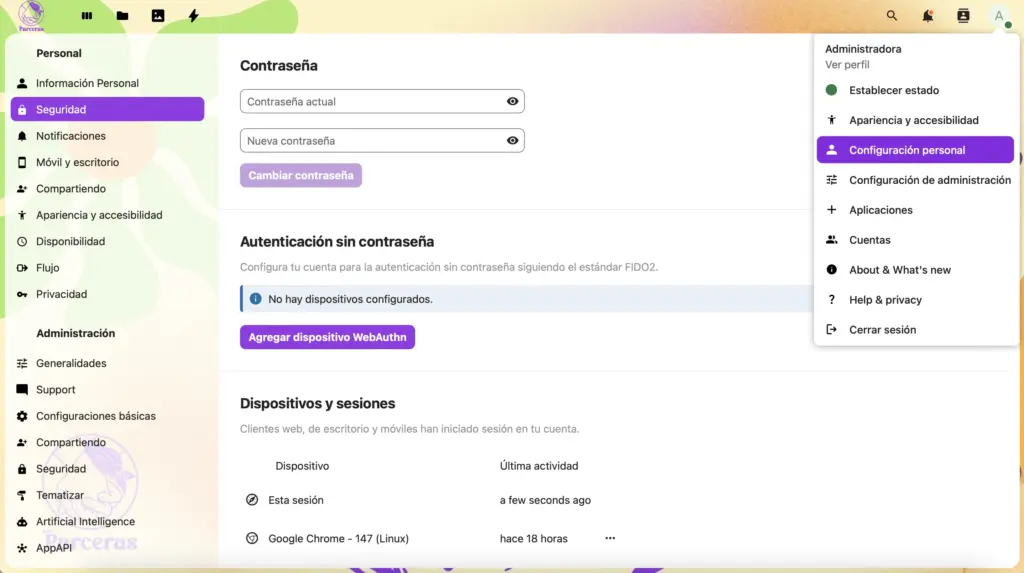
Task: Select Establecer estado in user menu
Action: 894,90
